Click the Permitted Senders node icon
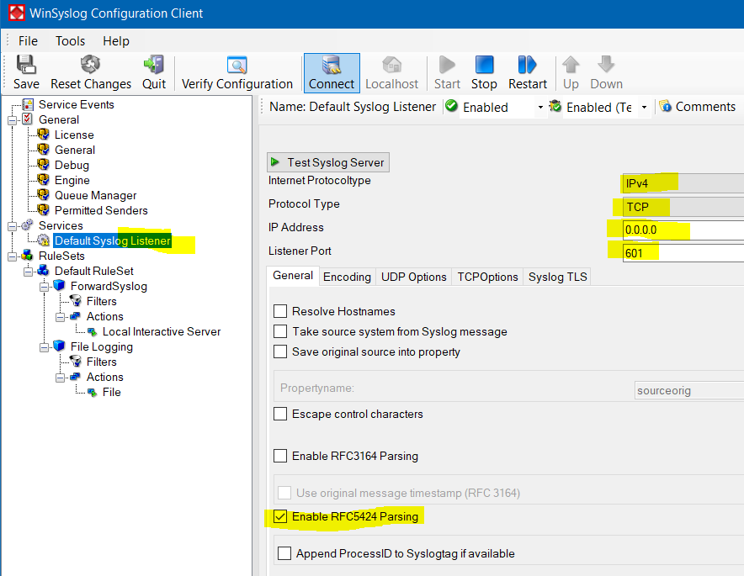Screen dimensions: 744x576 tap(43, 210)
